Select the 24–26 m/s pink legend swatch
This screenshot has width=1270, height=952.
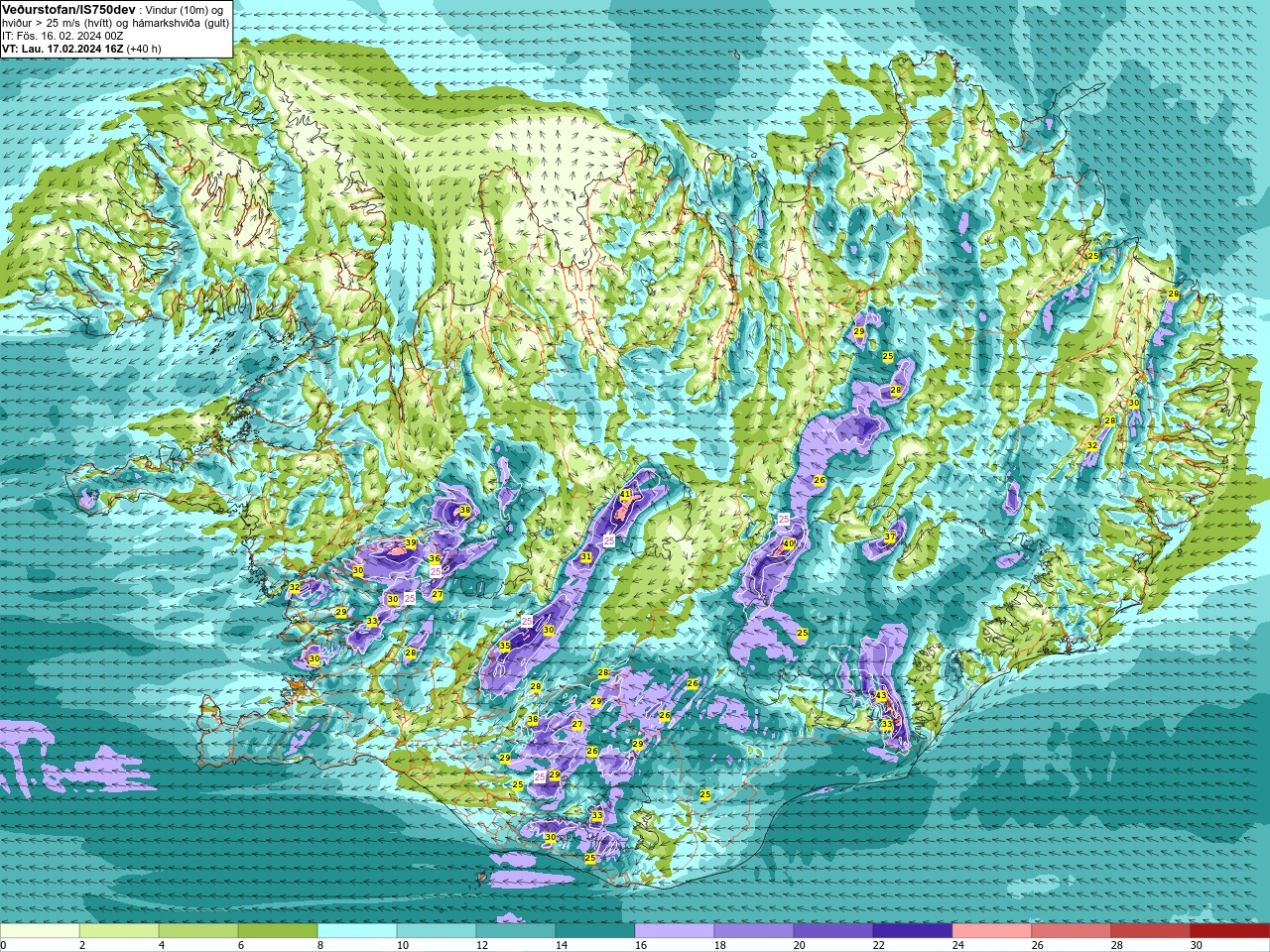point(992,931)
